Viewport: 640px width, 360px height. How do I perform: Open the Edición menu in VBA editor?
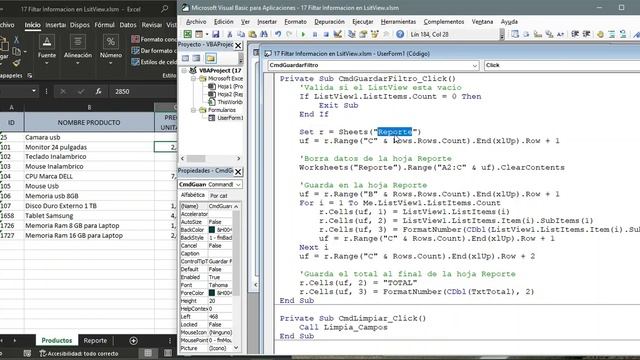tap(224, 22)
